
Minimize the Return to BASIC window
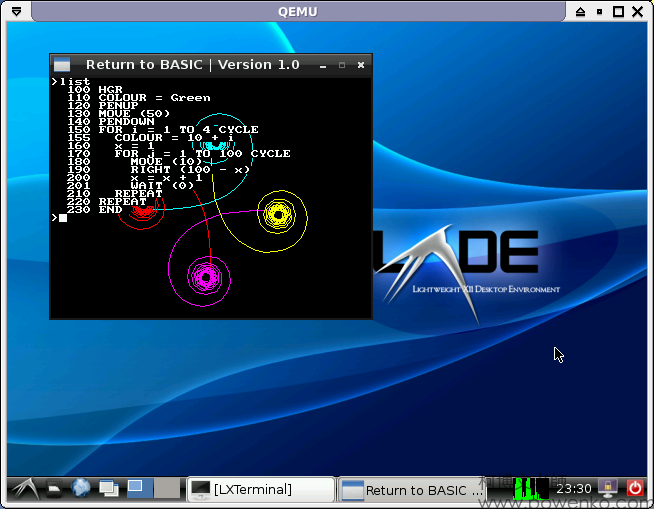tap(323, 66)
